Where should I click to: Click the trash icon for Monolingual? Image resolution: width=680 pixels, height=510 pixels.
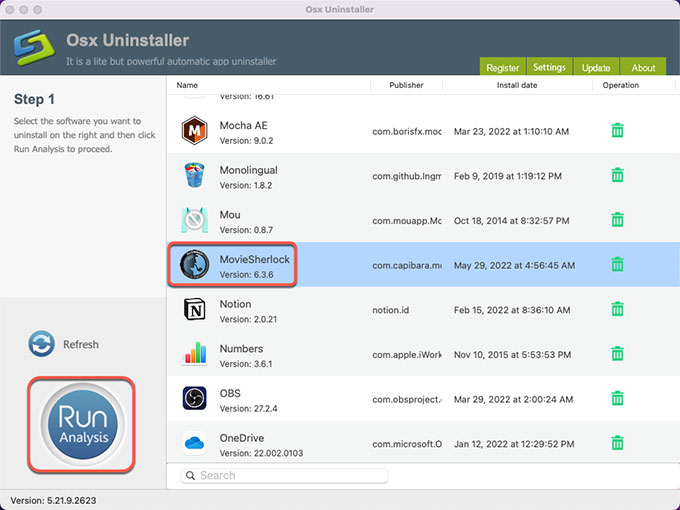tap(618, 175)
